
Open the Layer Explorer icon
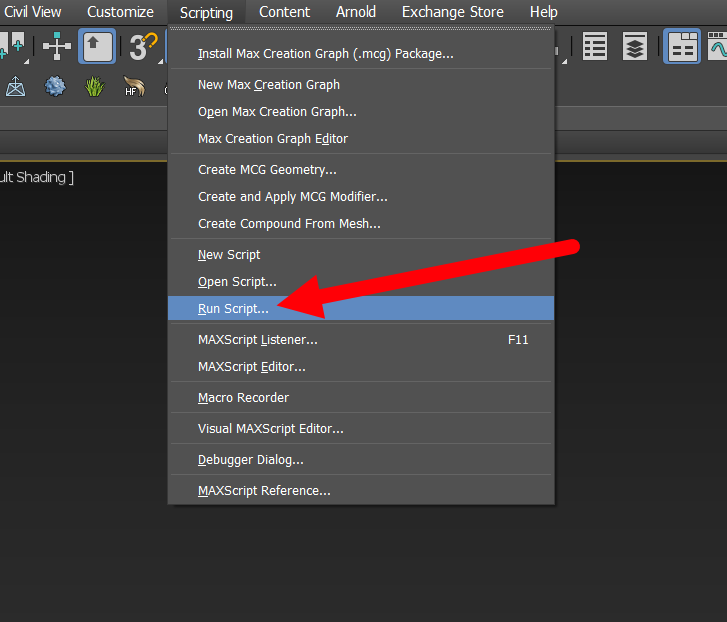(x=635, y=46)
